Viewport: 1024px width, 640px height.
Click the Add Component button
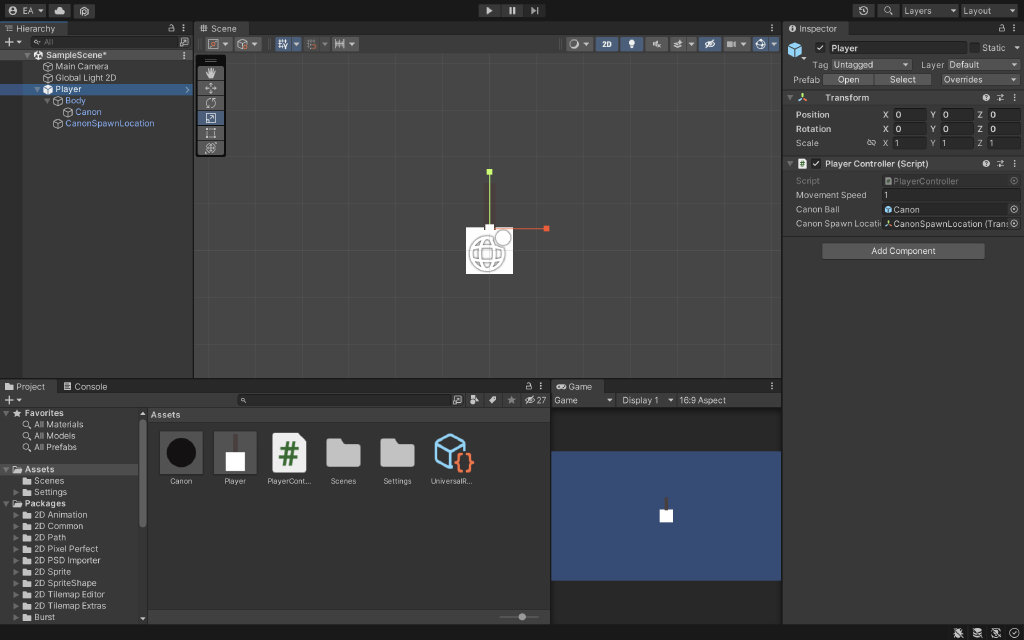(x=902, y=250)
